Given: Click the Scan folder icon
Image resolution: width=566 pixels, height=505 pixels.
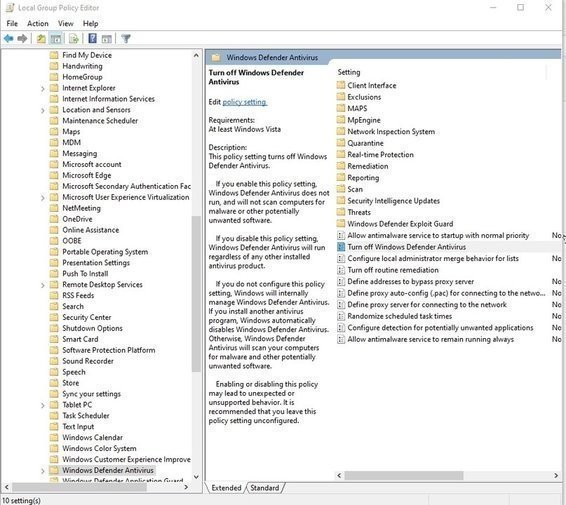Looking at the screenshot, I should point(341,189).
